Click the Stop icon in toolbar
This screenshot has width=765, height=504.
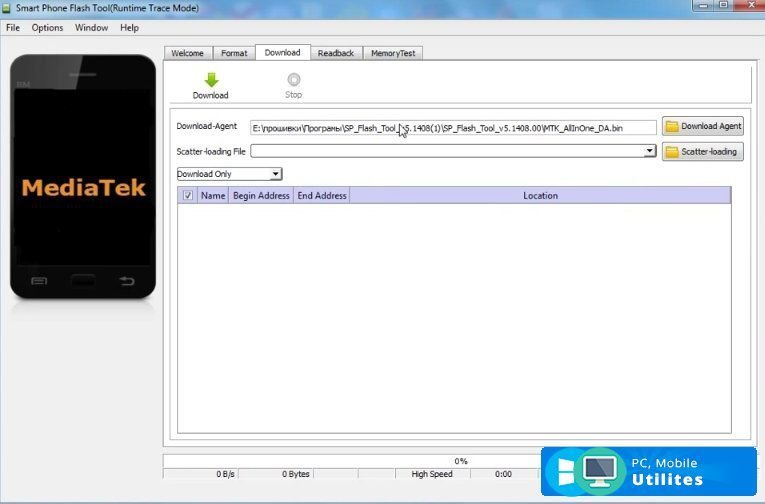click(x=294, y=79)
